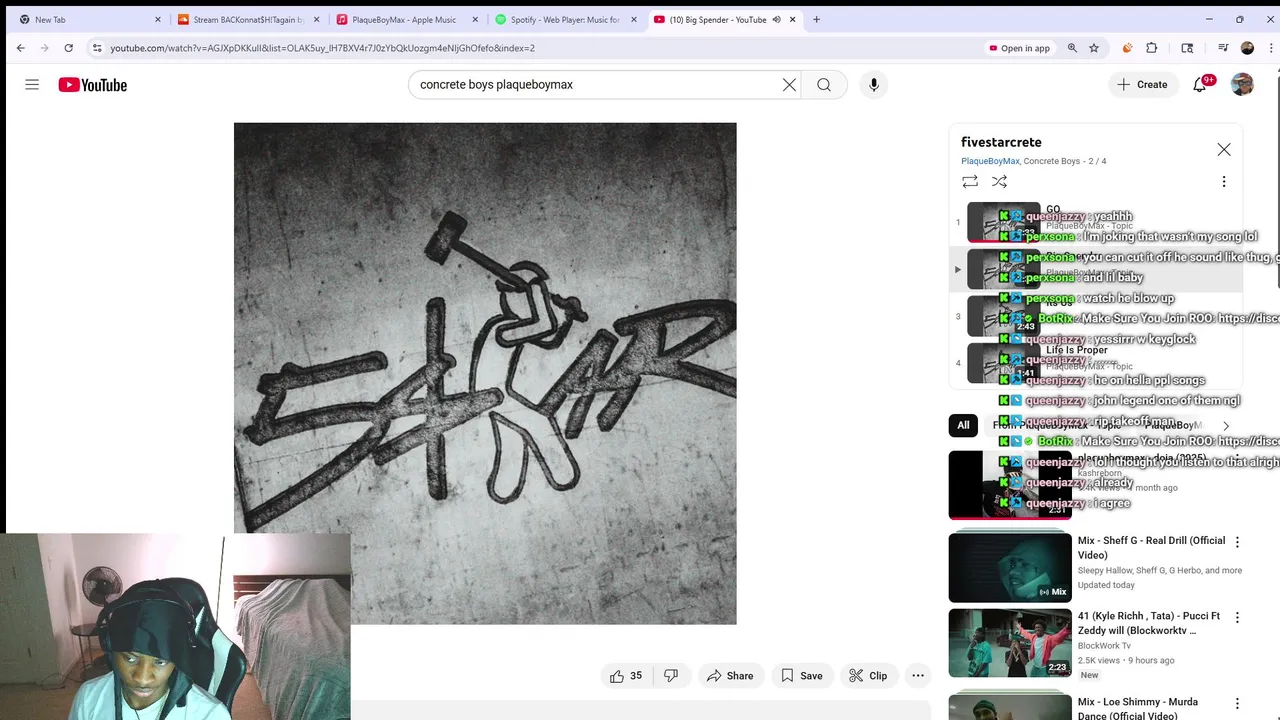Like the video with thumbs up

pyautogui.click(x=626, y=676)
